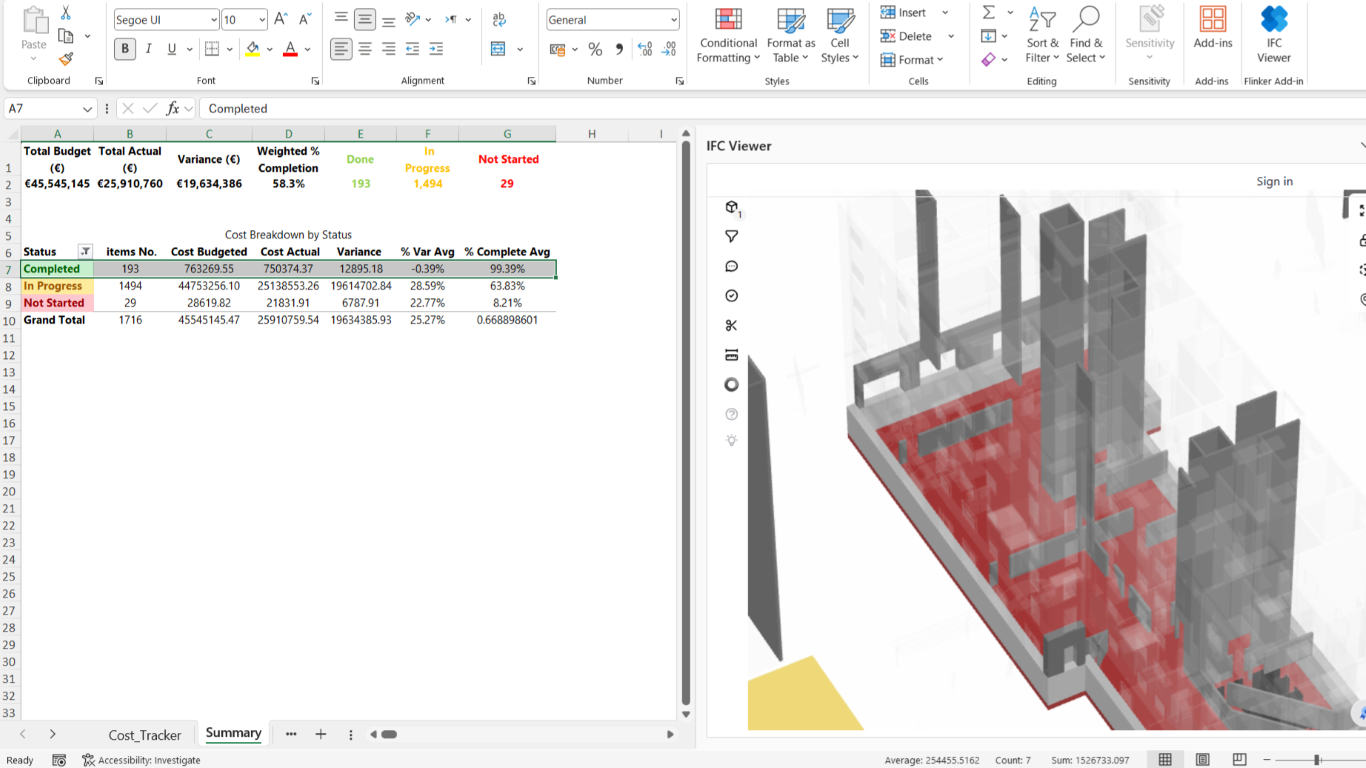Screen dimensions: 1366x768
Task: Open Find & Select dropdown
Action: point(1086,36)
